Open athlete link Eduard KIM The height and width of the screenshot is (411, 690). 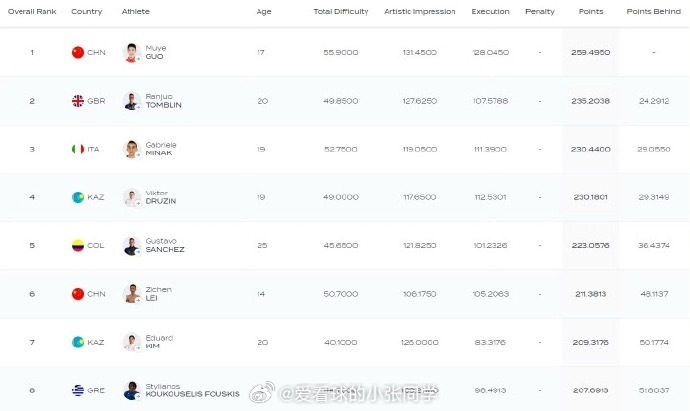159,342
